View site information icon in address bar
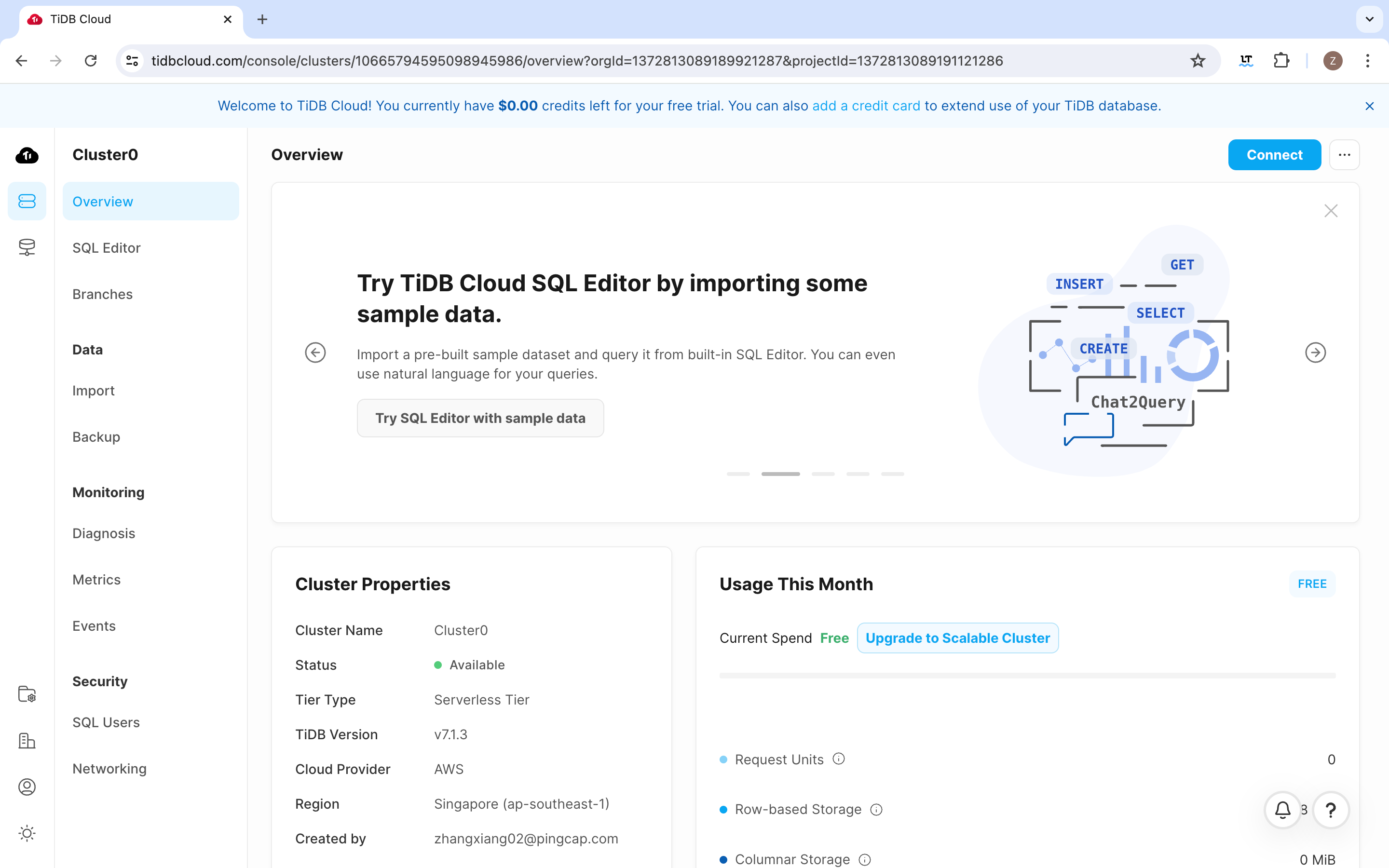1389x868 pixels. tap(132, 61)
